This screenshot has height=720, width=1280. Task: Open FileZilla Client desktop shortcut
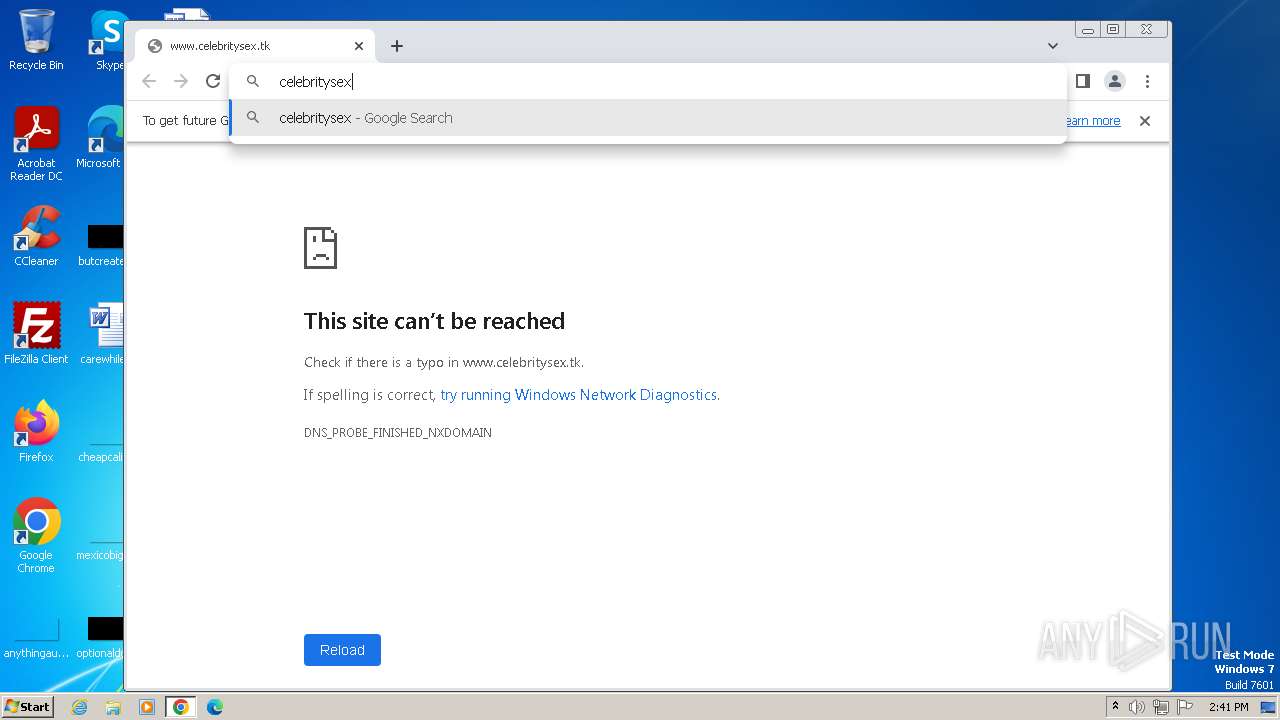click(36, 334)
